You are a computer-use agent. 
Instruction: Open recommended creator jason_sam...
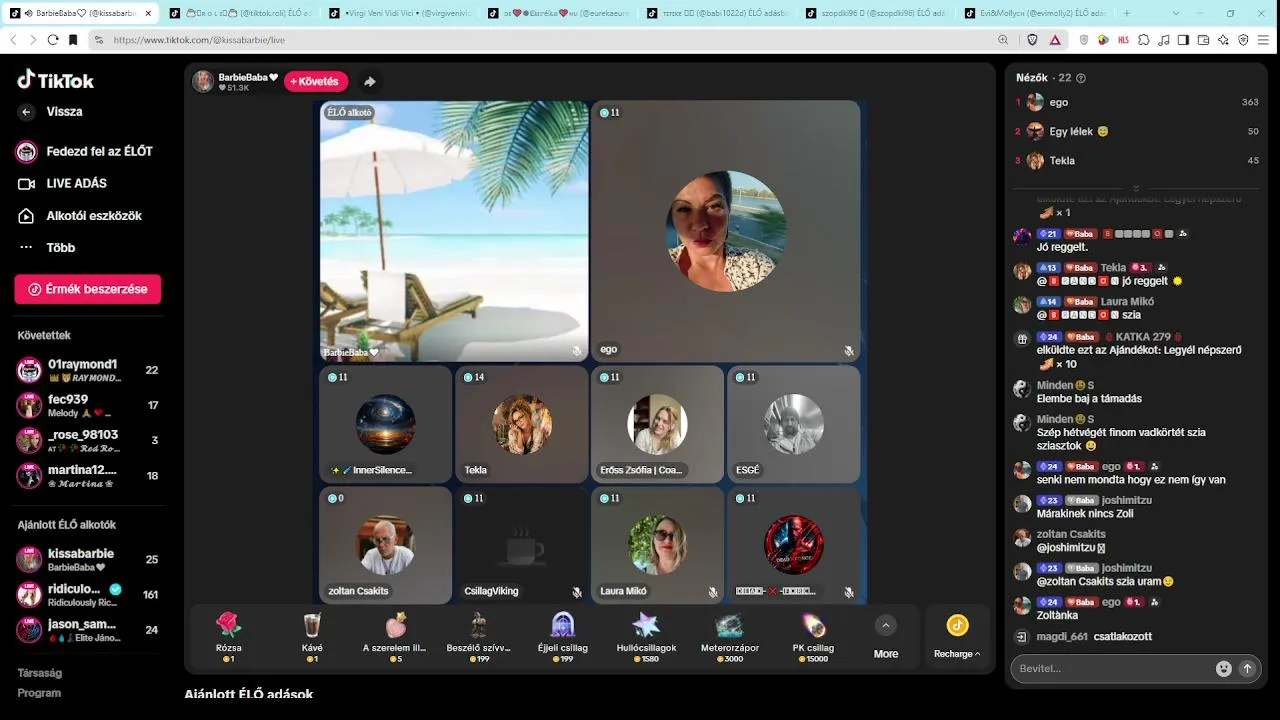pos(88,629)
